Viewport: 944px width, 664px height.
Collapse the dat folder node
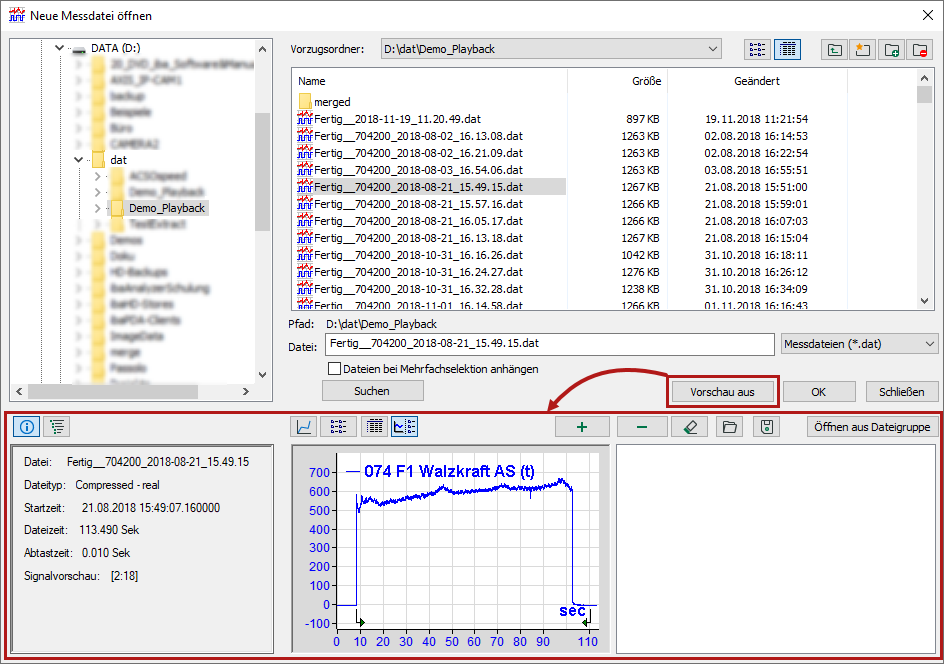78,160
